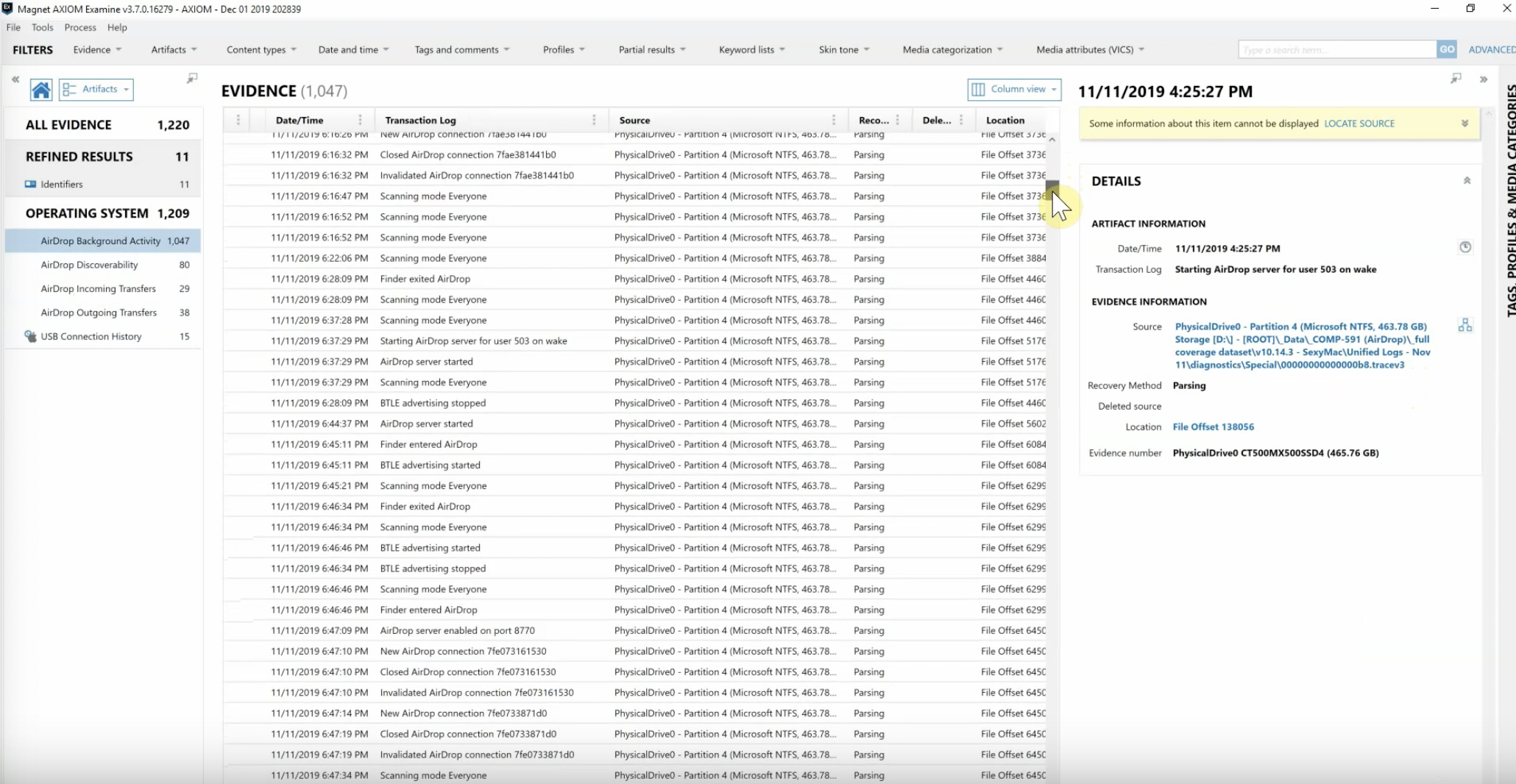Sort by Date/Time column header
Viewport: 1516px width, 784px height.
[300, 120]
